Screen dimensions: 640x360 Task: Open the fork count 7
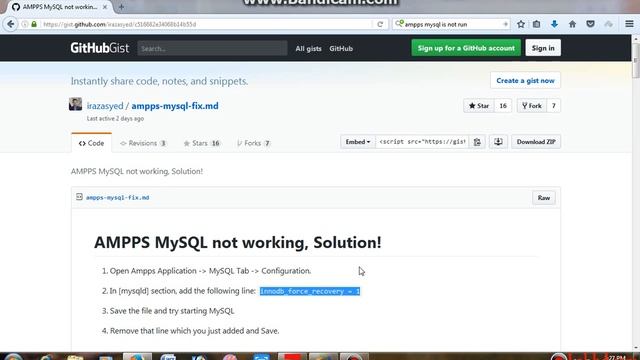[x=553, y=106]
